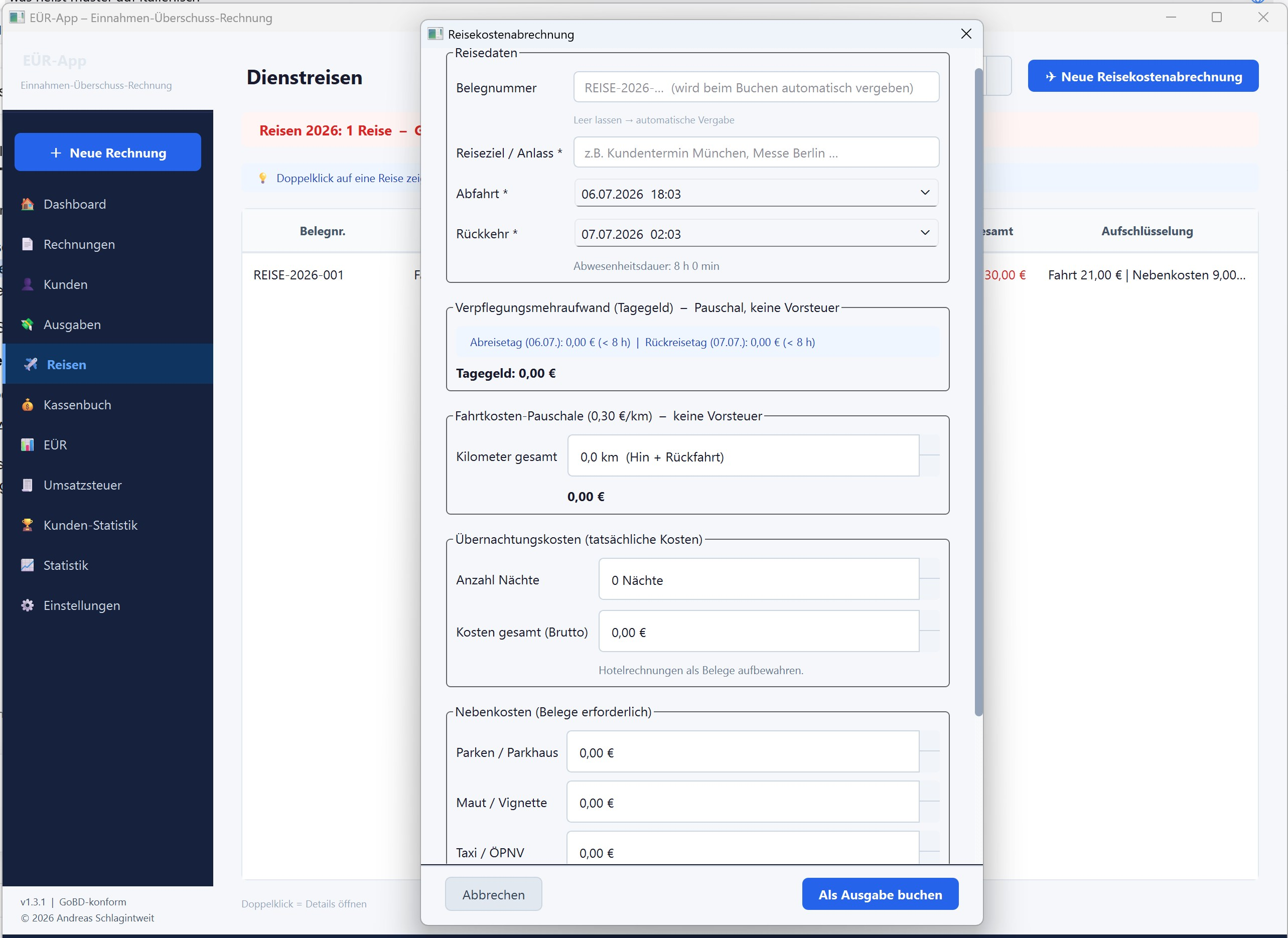
Task: Increase Kilometer gesamt with up stepper
Action: point(929,445)
